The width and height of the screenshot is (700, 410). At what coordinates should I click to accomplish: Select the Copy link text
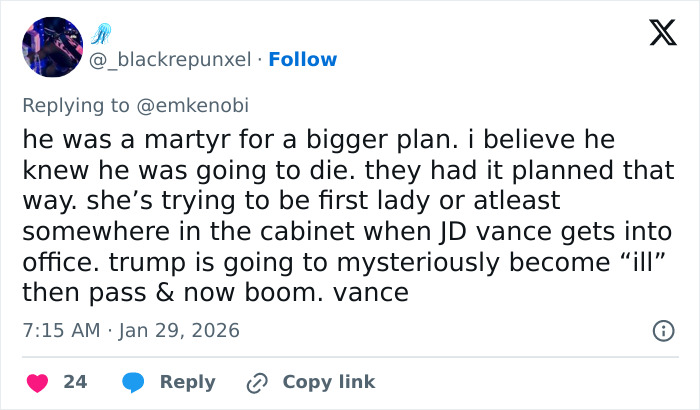click(x=329, y=382)
